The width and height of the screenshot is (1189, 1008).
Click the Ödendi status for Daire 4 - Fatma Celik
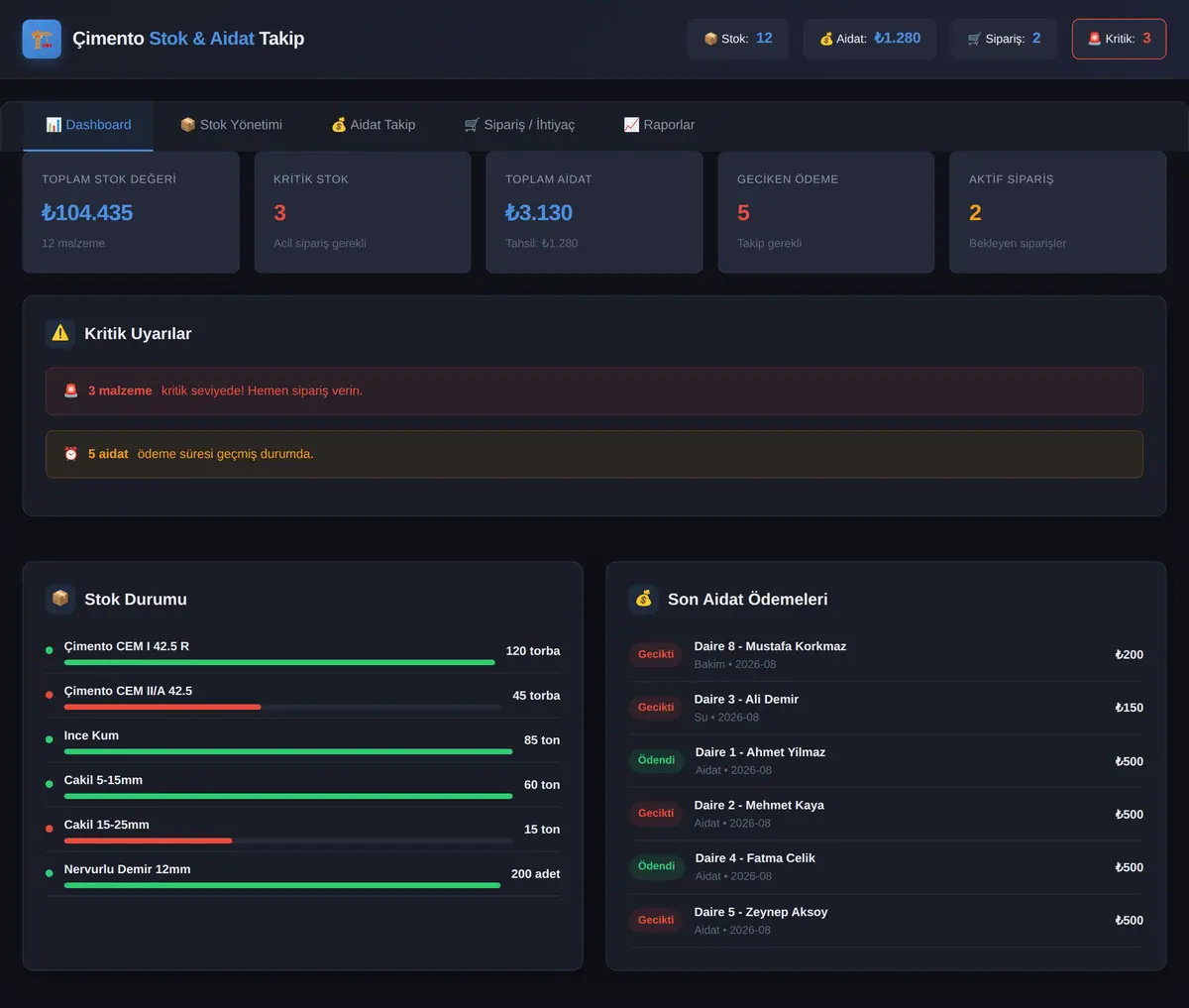tap(656, 866)
